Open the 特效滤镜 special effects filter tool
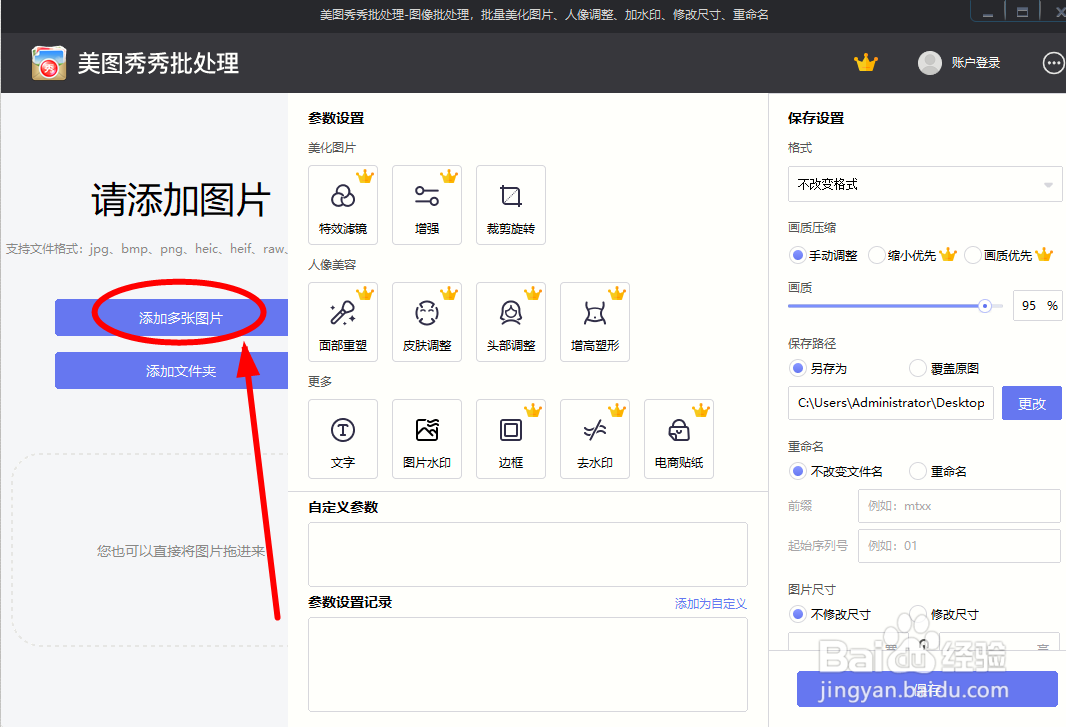This screenshot has height=727, width=1066. (343, 205)
